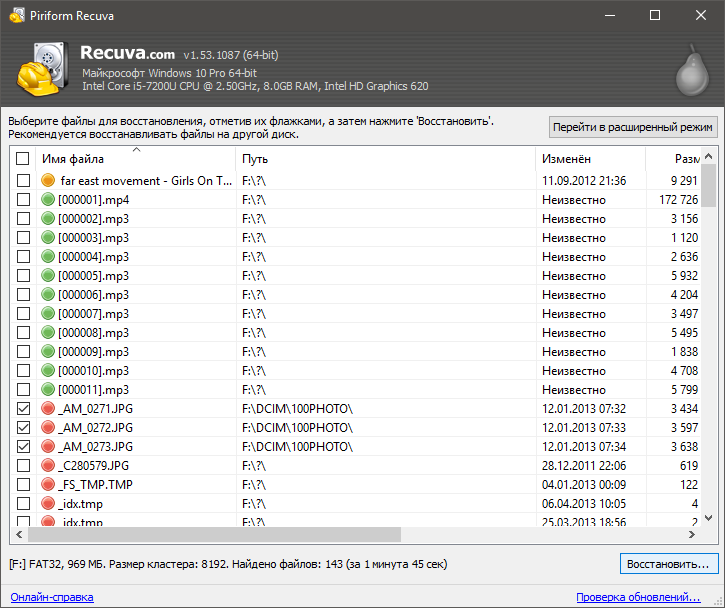Click red status dot of _AM_0273.JPG

48,446
